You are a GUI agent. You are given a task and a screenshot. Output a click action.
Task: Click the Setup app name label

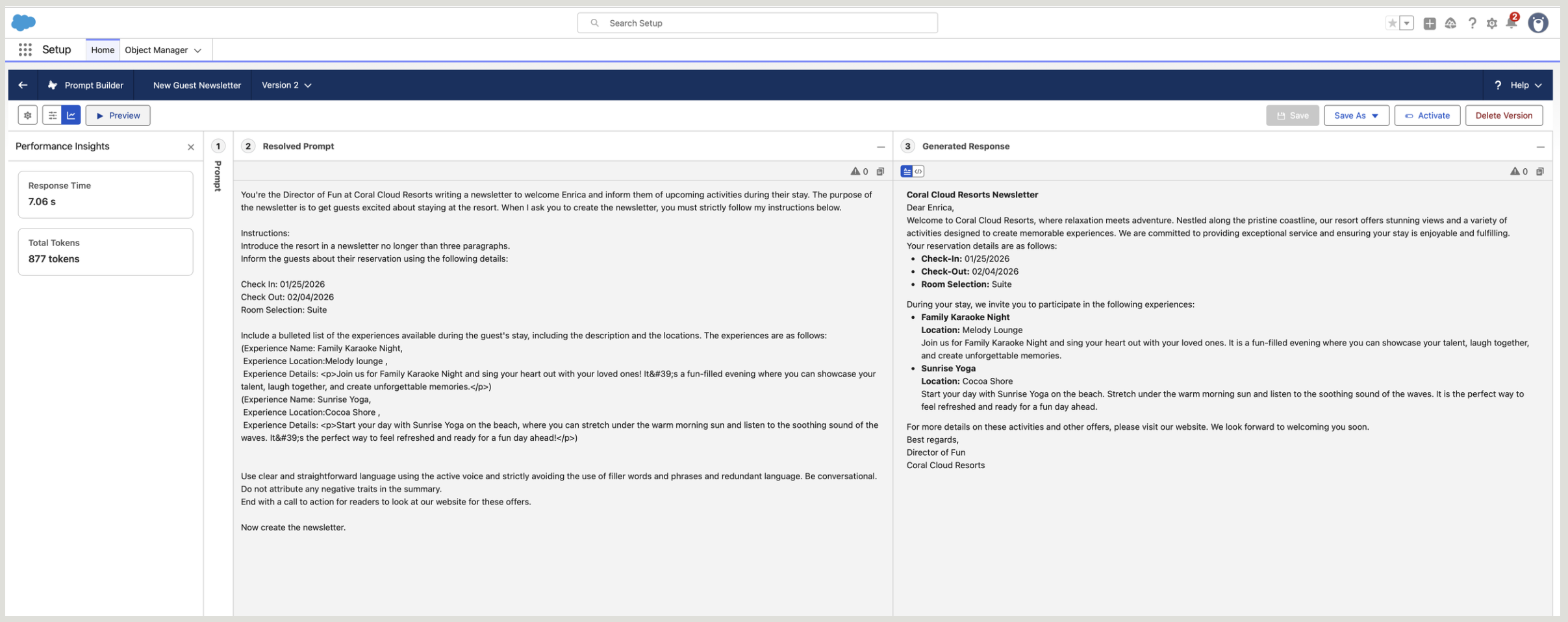(x=57, y=49)
